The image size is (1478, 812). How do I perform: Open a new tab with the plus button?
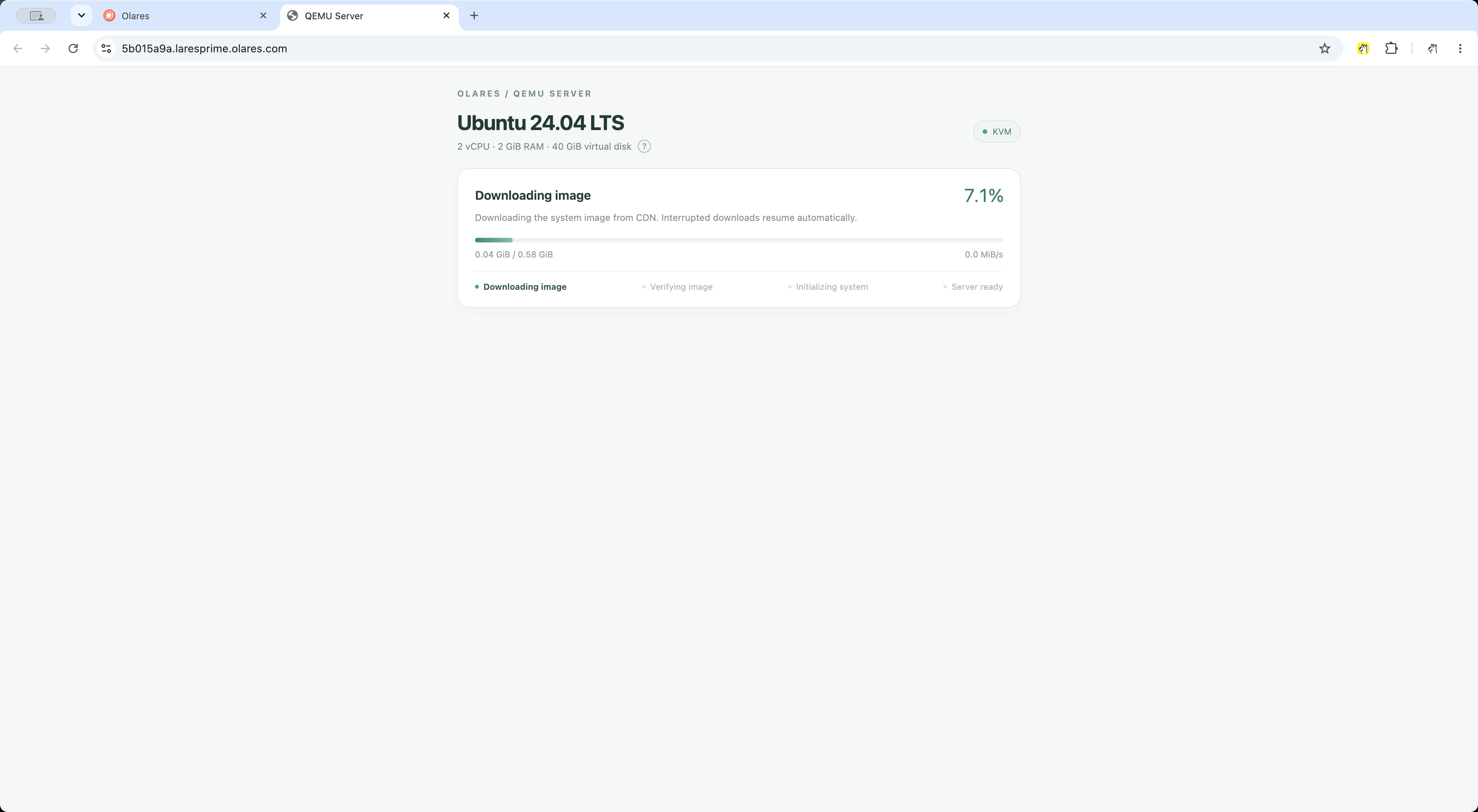click(x=474, y=15)
